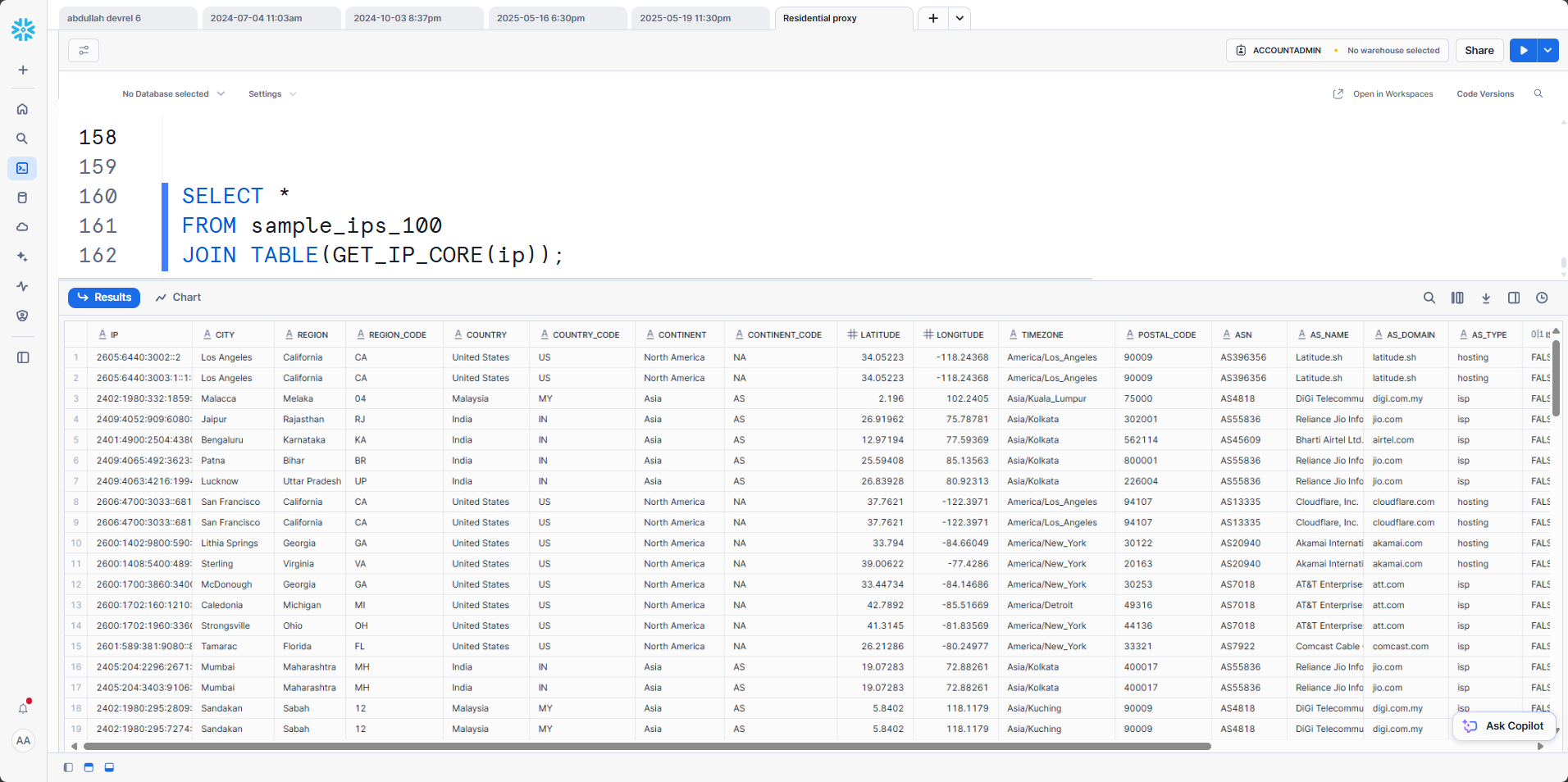Sort by the CITY column header
Screen dimensions: 1568x782
click(x=233, y=334)
